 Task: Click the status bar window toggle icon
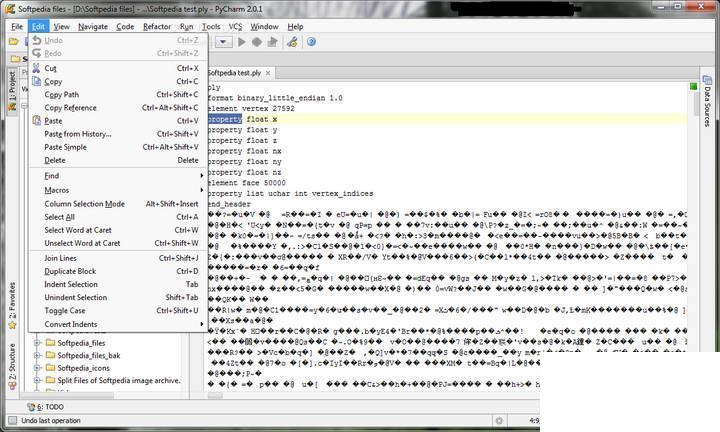click(x=13, y=420)
